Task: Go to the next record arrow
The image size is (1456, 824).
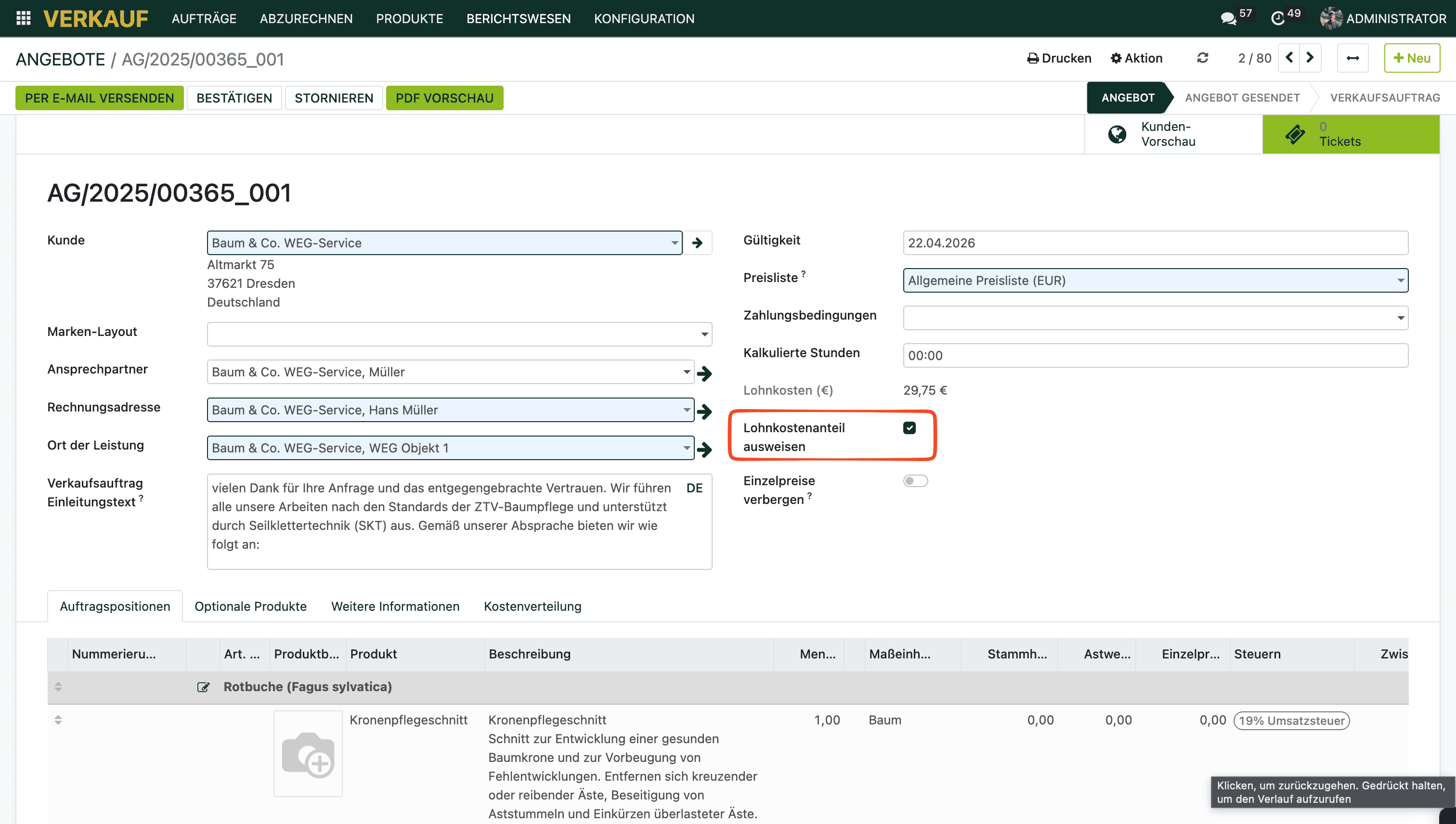Action: click(1310, 58)
